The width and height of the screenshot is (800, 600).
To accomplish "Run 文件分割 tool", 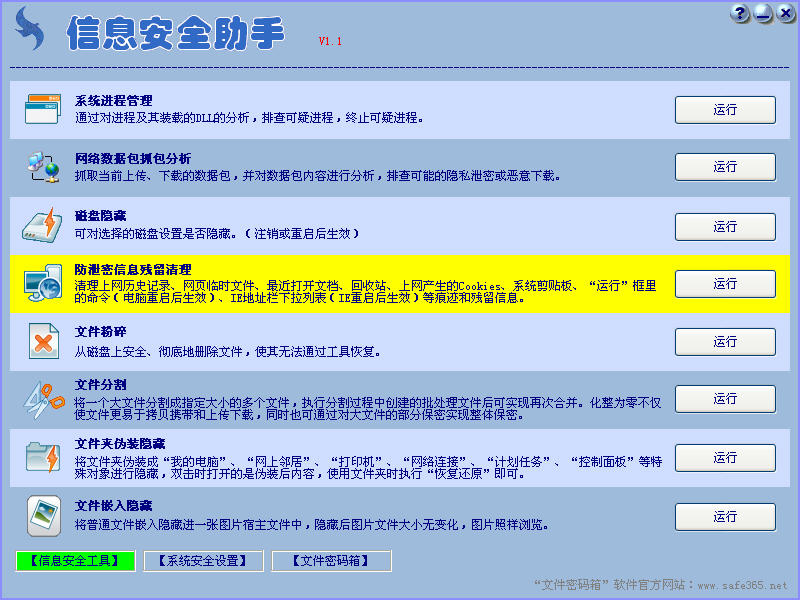I will [x=725, y=398].
